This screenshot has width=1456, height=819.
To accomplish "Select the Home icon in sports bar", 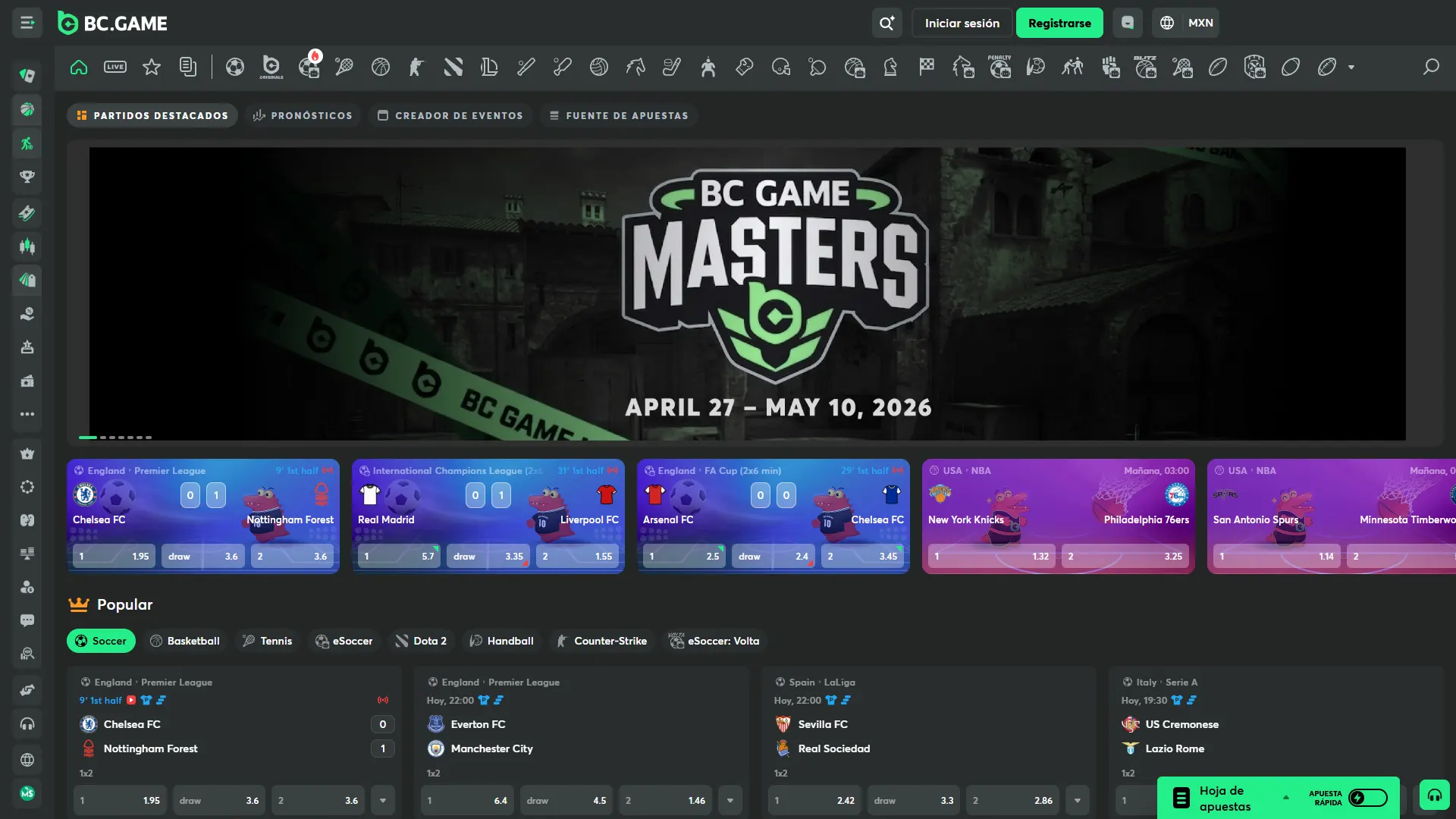I will [79, 67].
